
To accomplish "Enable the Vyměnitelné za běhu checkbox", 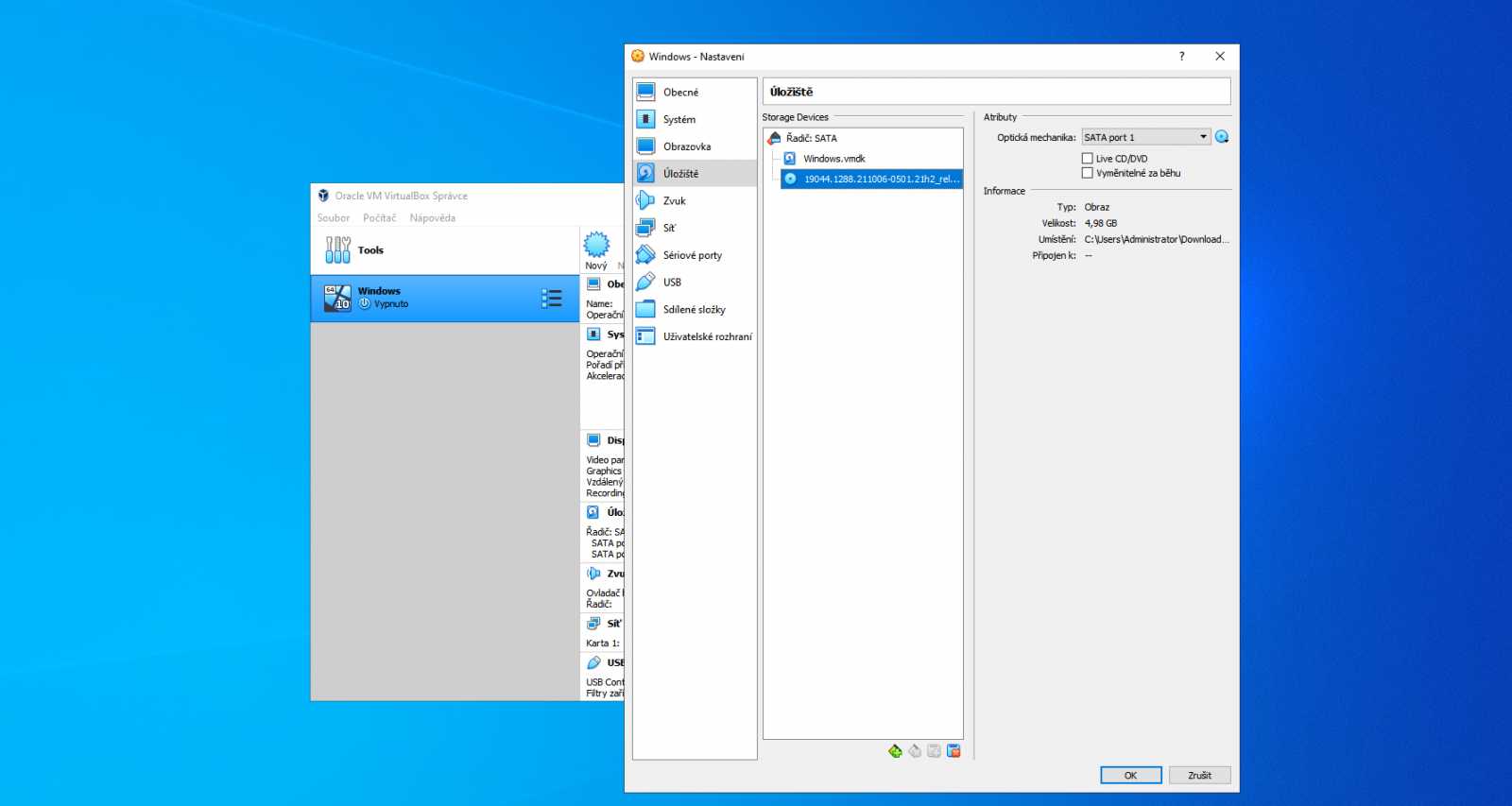I will tap(1088, 173).
